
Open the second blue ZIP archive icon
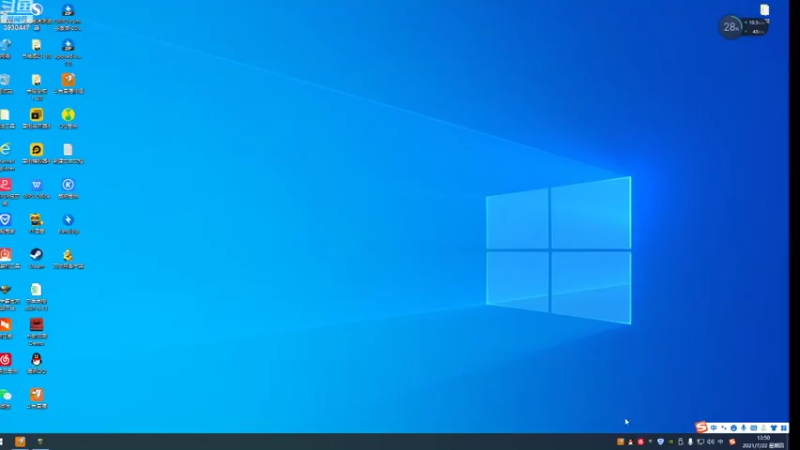(x=68, y=45)
